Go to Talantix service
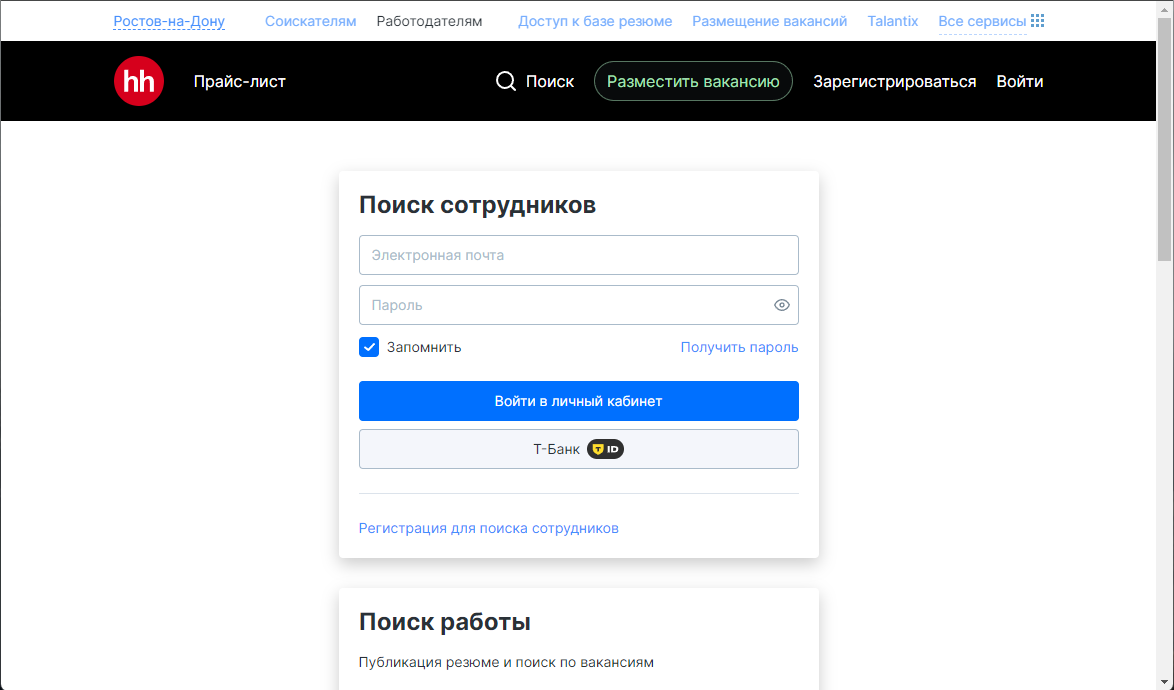Screen dimensions: 1174x690 tap(892, 22)
